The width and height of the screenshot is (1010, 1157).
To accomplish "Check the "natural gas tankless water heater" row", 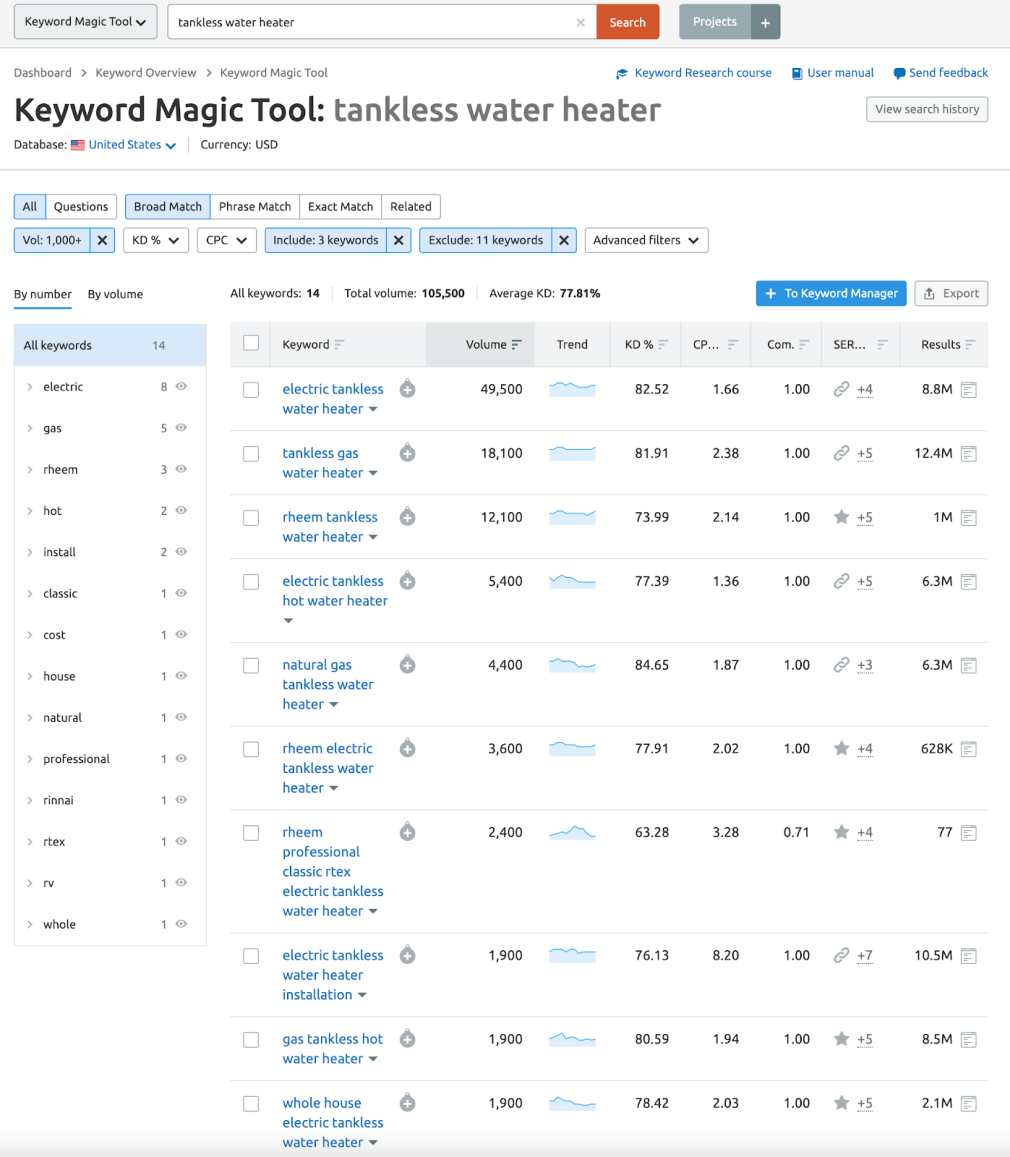I will pos(251,664).
